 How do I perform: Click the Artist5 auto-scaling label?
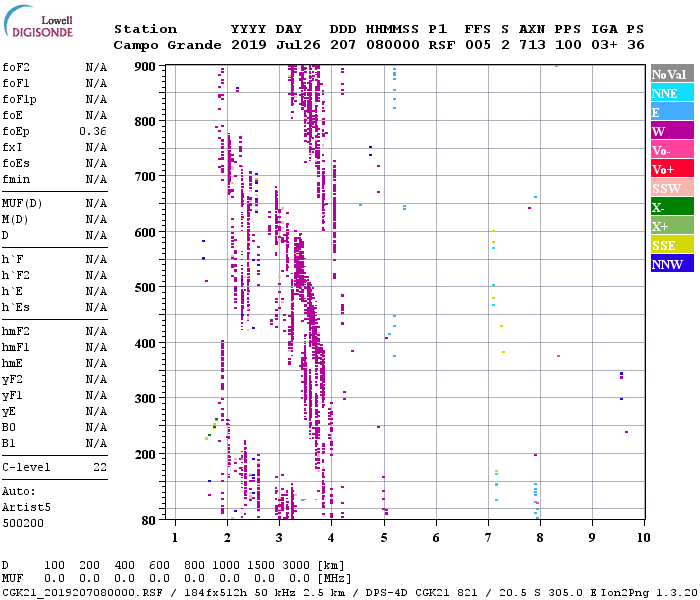(26, 508)
